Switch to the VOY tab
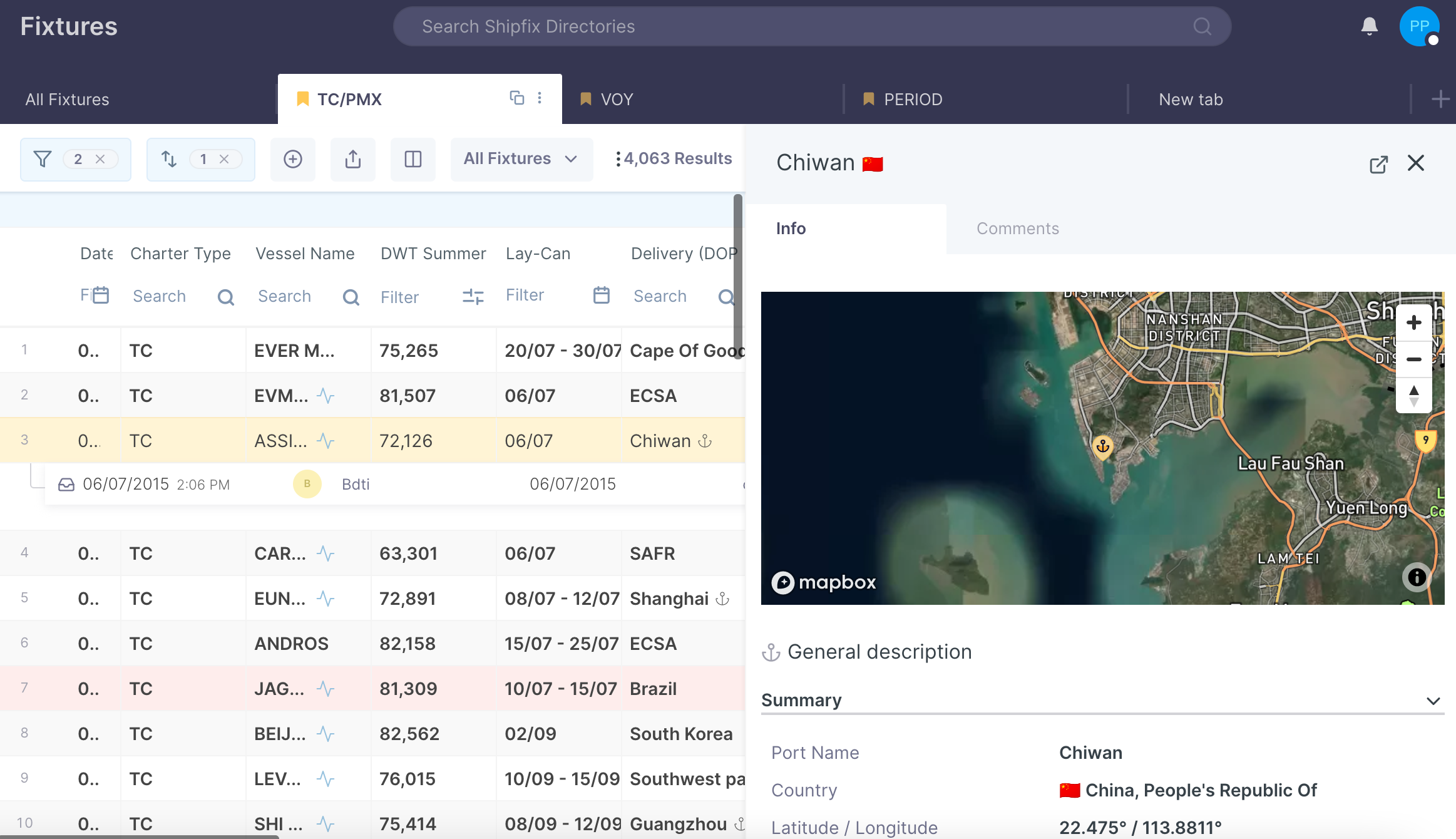 (617, 100)
